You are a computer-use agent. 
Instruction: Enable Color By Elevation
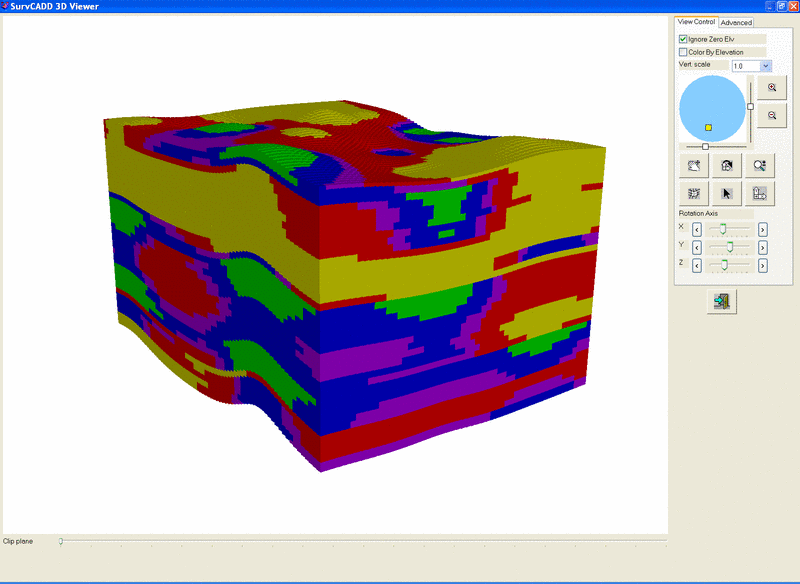point(683,51)
